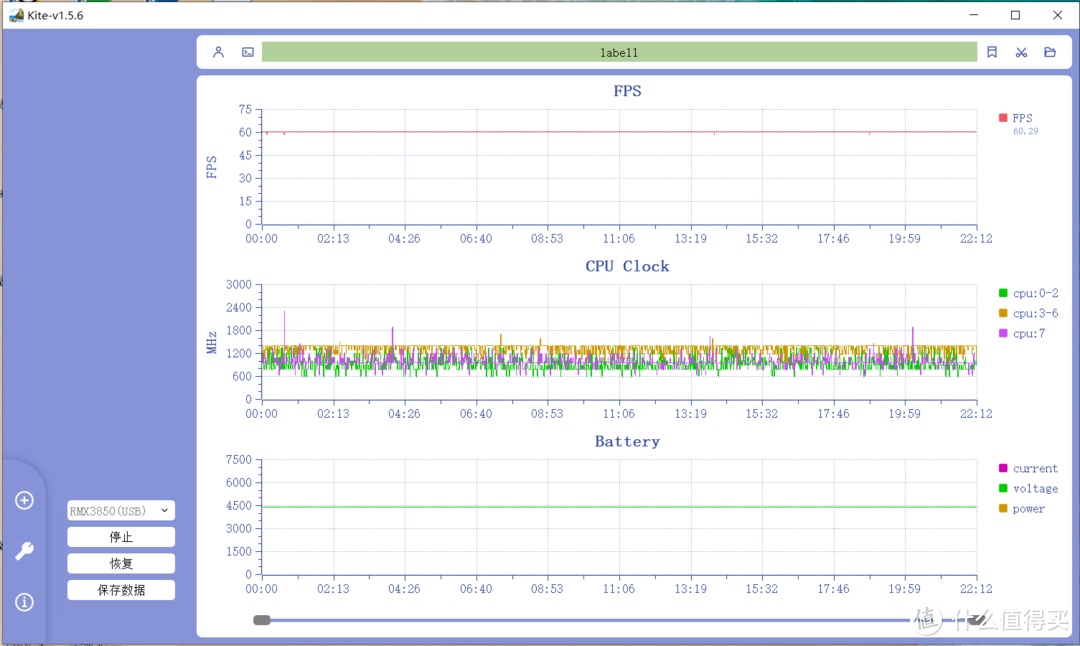Click the info circle icon in the sidebar
This screenshot has width=1080, height=646.
[x=25, y=602]
